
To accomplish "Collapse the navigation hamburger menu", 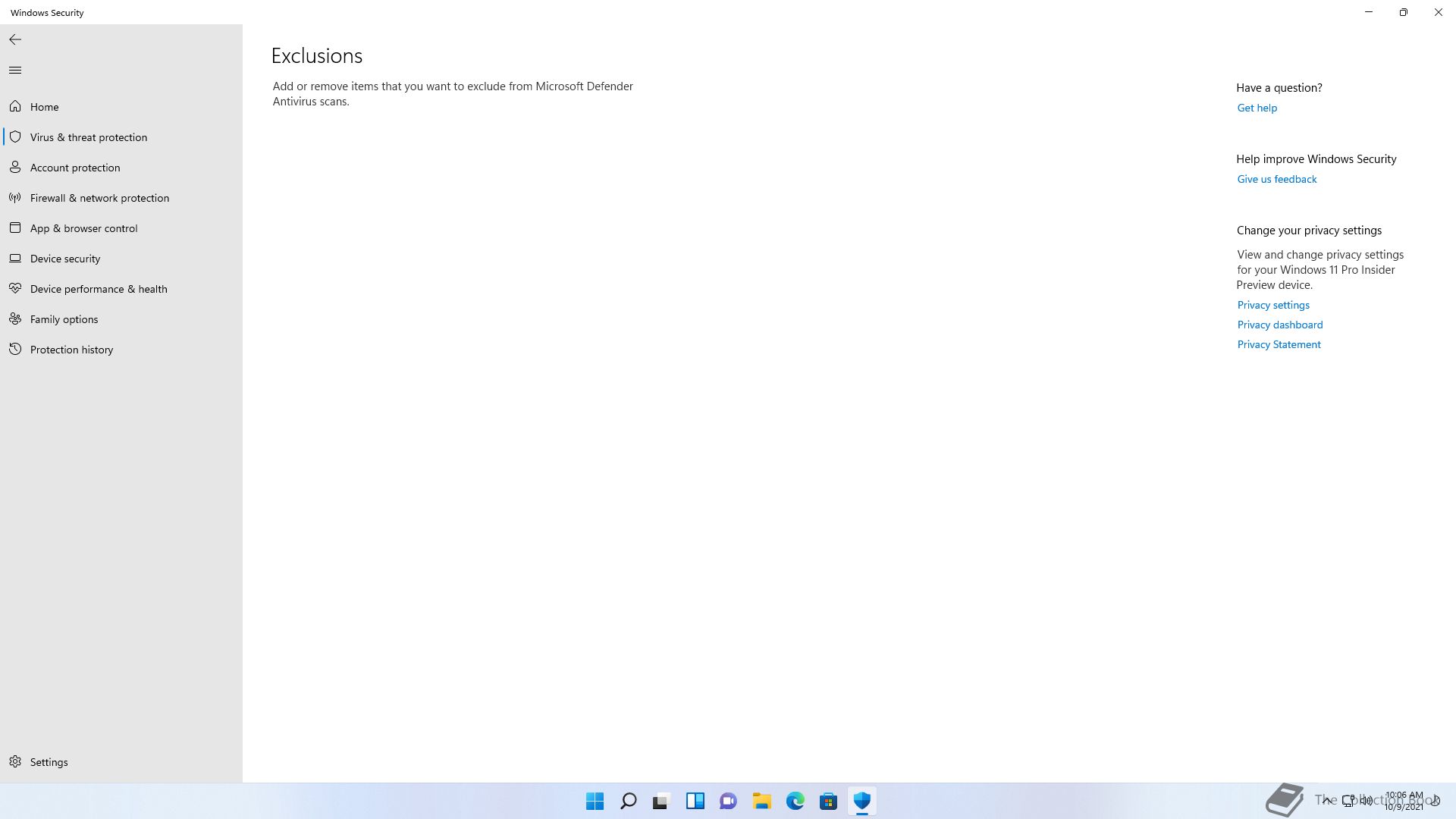I will point(15,71).
